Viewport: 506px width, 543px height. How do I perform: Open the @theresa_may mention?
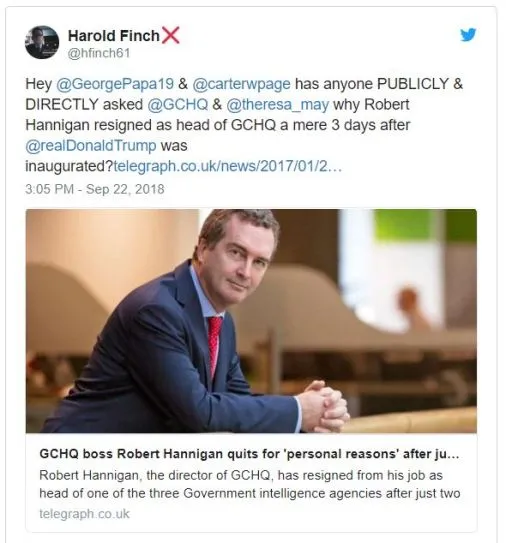tap(277, 105)
